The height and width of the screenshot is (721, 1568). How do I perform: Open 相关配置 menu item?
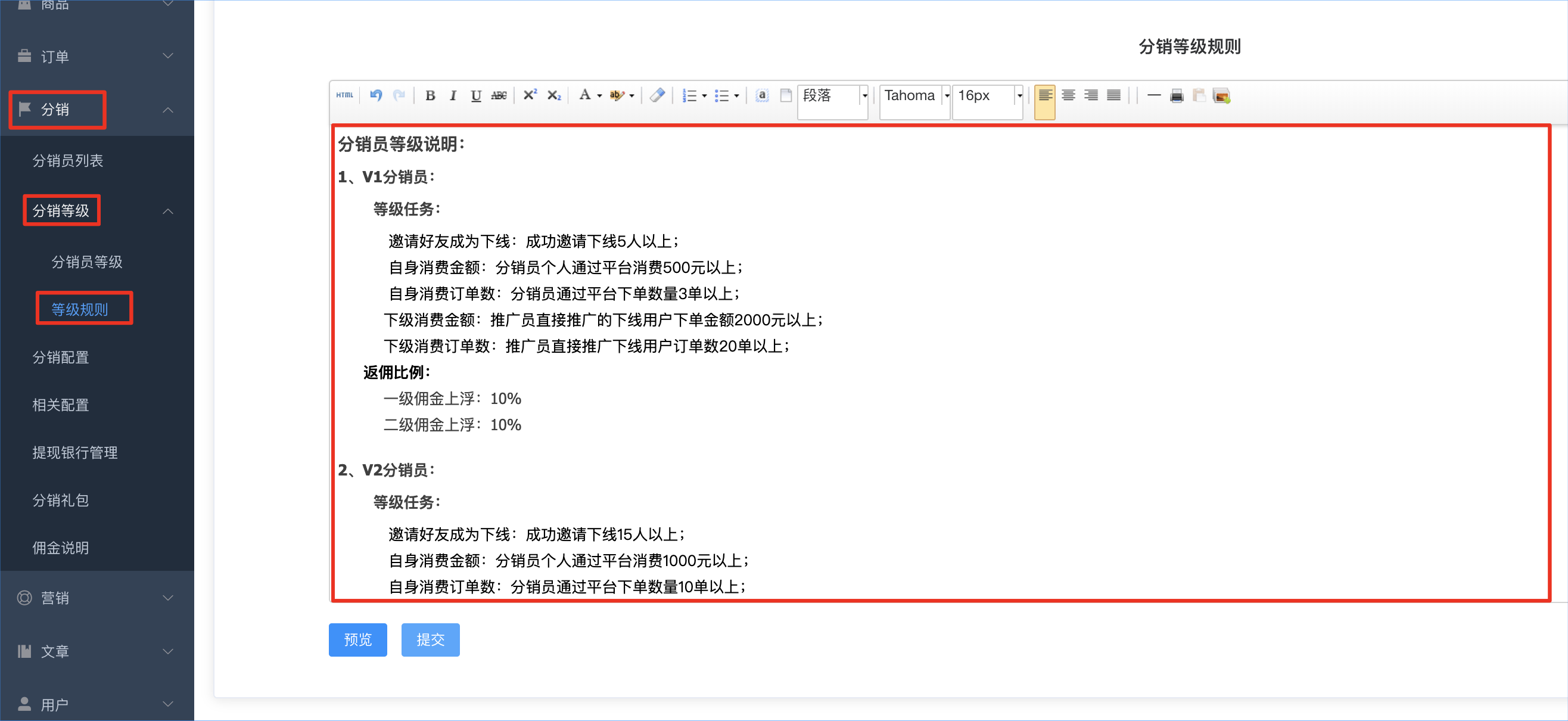tap(61, 405)
